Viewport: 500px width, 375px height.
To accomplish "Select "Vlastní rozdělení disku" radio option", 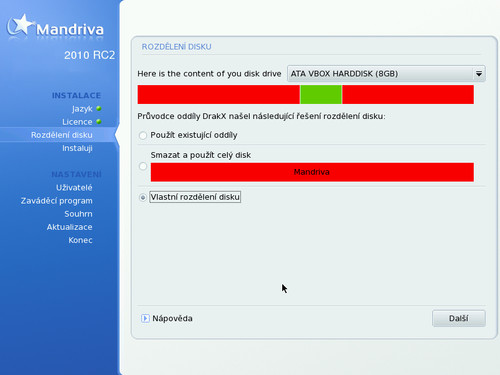I will click(x=143, y=197).
